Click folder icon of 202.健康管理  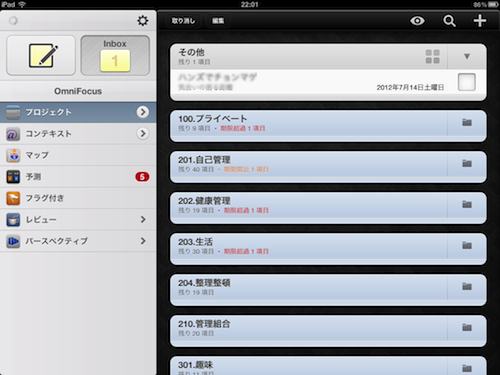point(467,204)
